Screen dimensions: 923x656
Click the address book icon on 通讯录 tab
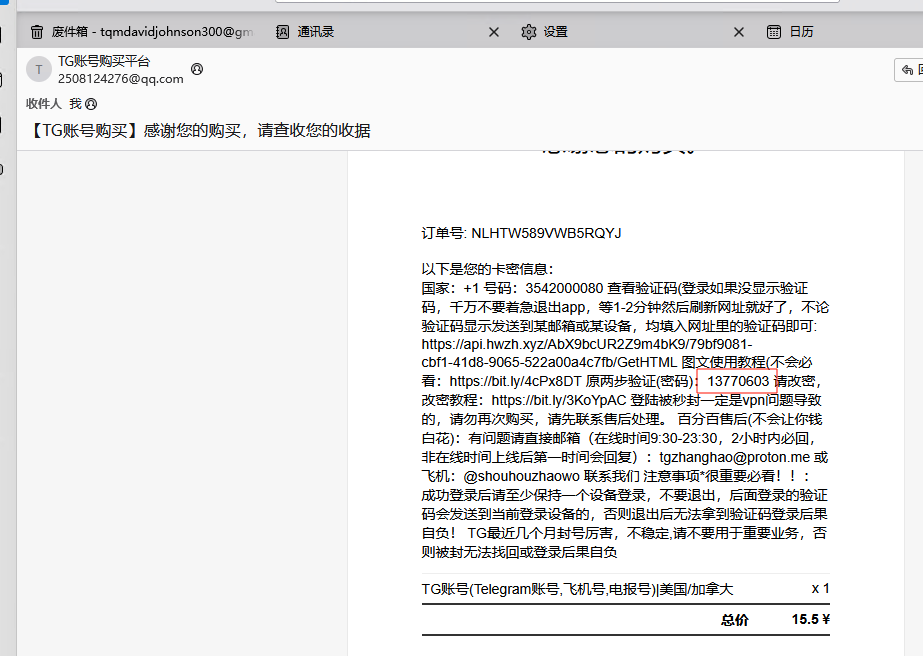tap(283, 32)
